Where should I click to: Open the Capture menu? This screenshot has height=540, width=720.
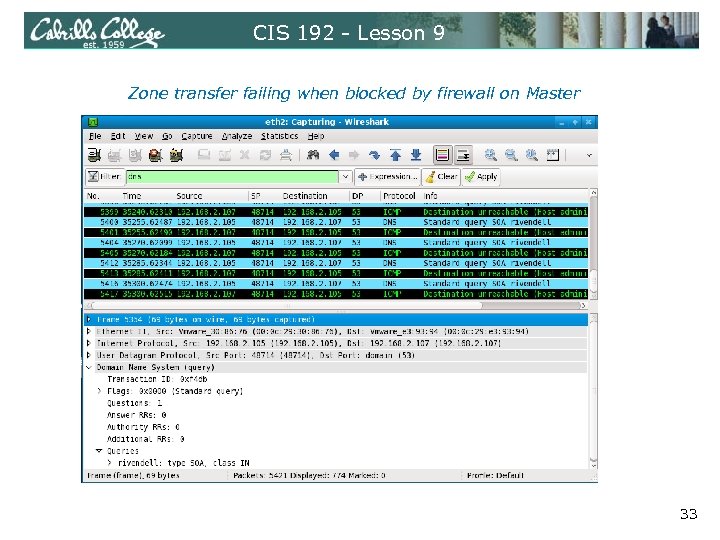tap(197, 136)
